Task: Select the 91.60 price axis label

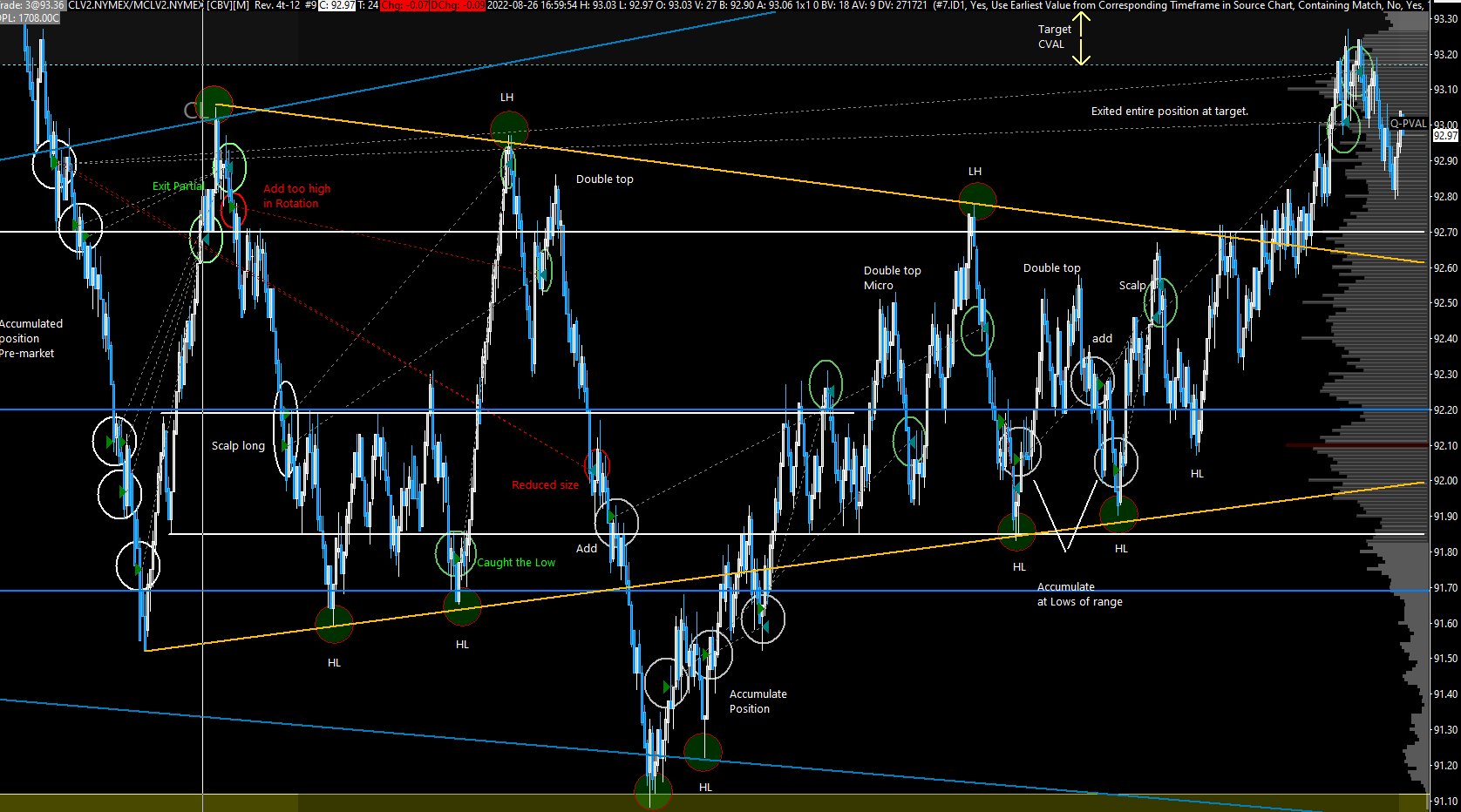Action: pos(1445,624)
